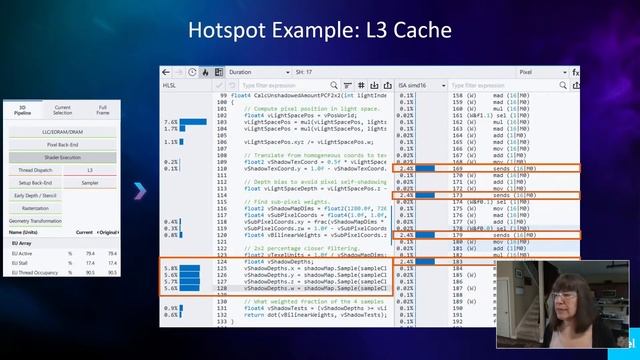Click the sort lines icon

coord(347,85)
